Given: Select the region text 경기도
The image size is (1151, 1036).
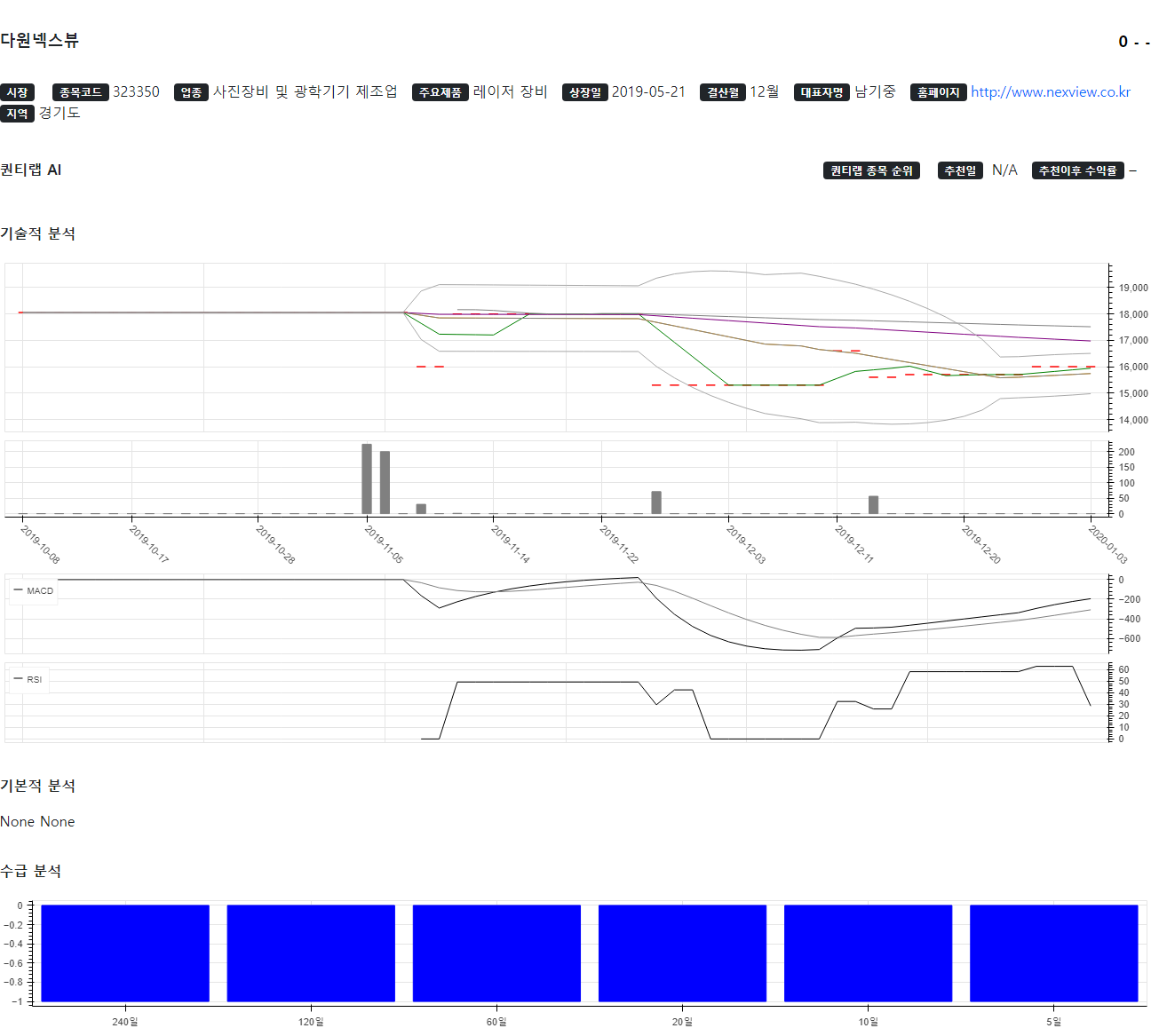Looking at the screenshot, I should (x=60, y=113).
